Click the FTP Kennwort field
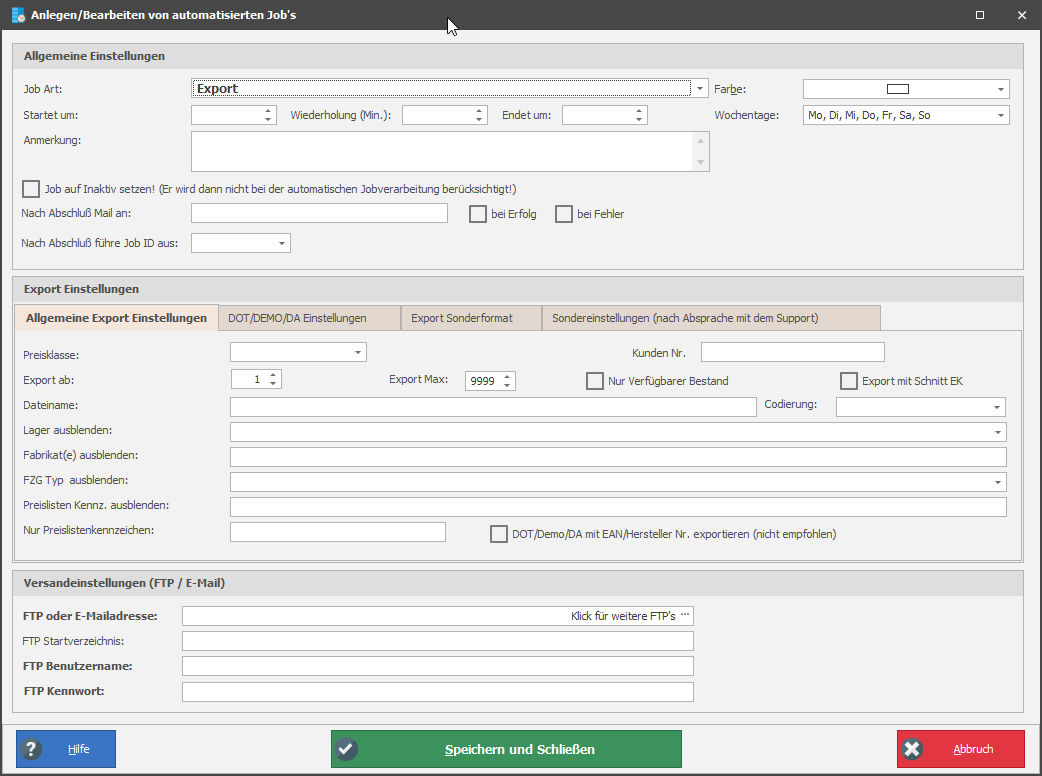The width and height of the screenshot is (1042, 776). [x=437, y=692]
